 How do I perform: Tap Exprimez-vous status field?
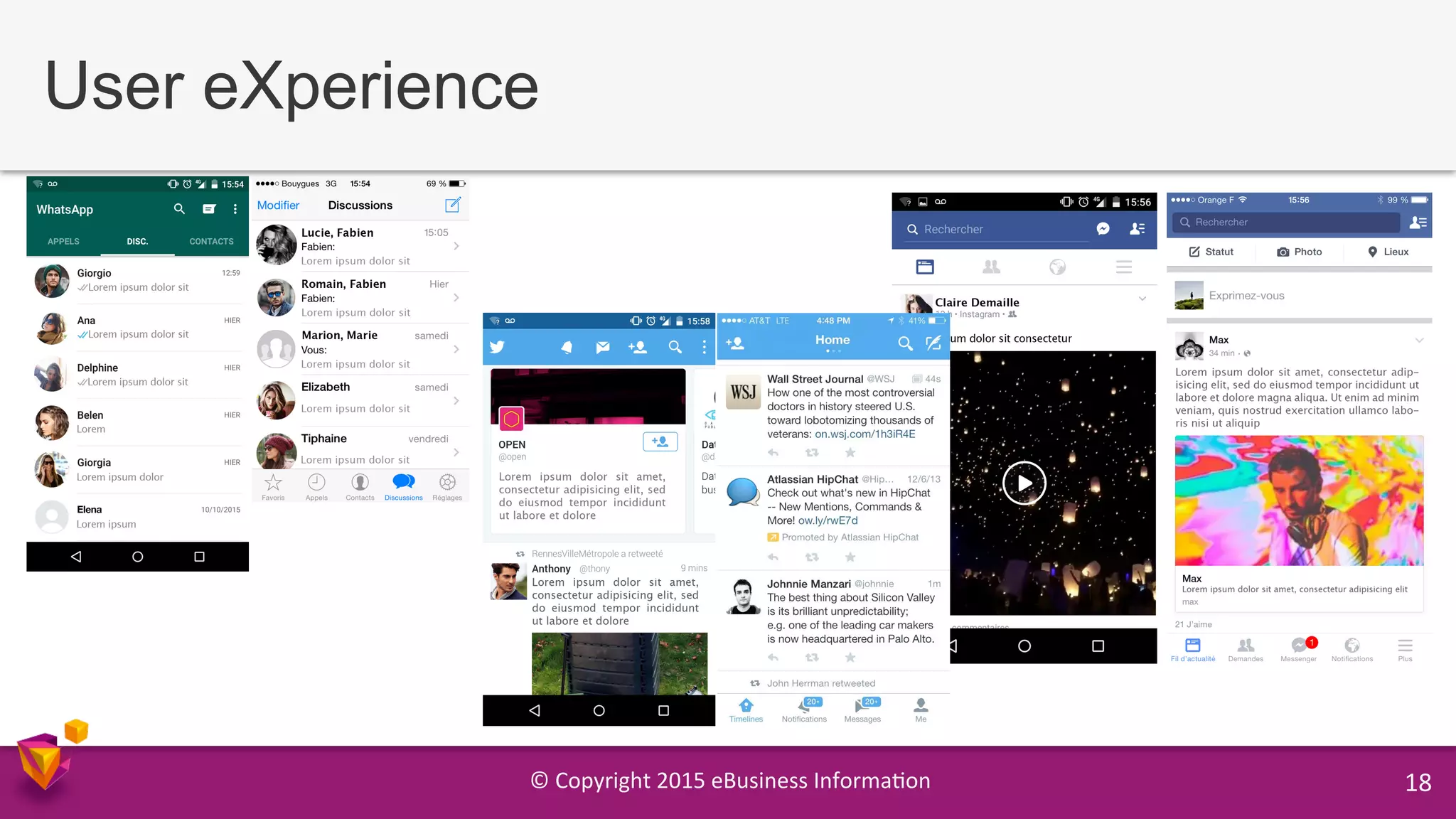click(x=1299, y=296)
